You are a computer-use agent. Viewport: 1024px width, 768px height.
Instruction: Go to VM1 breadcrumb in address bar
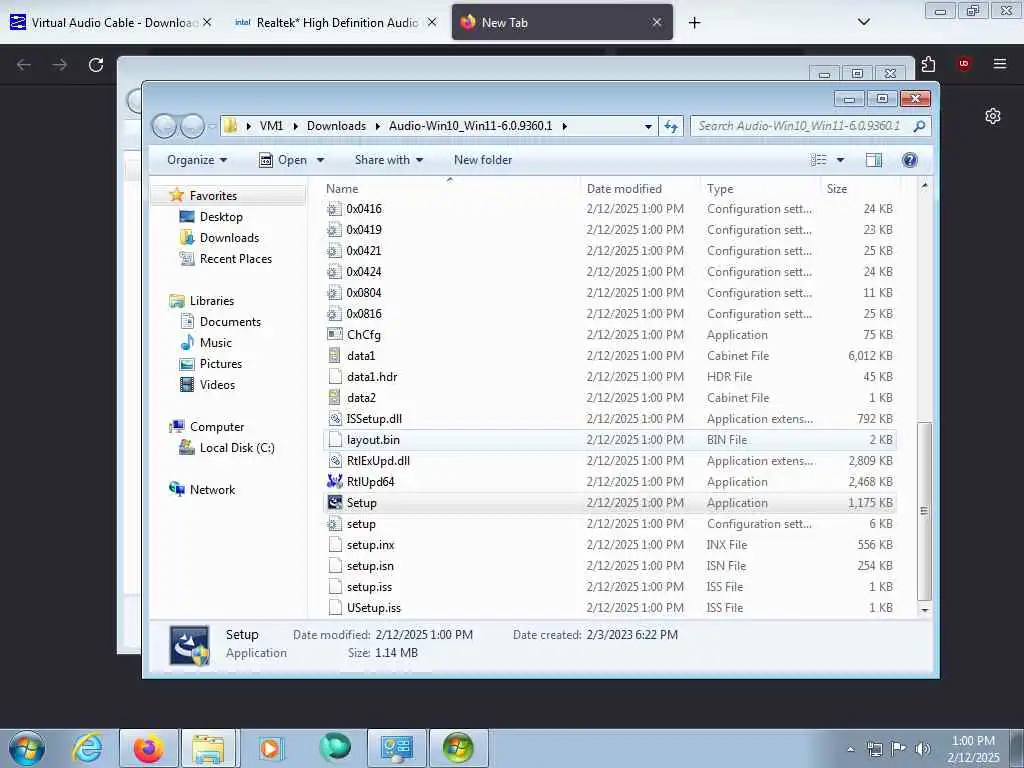tap(272, 126)
